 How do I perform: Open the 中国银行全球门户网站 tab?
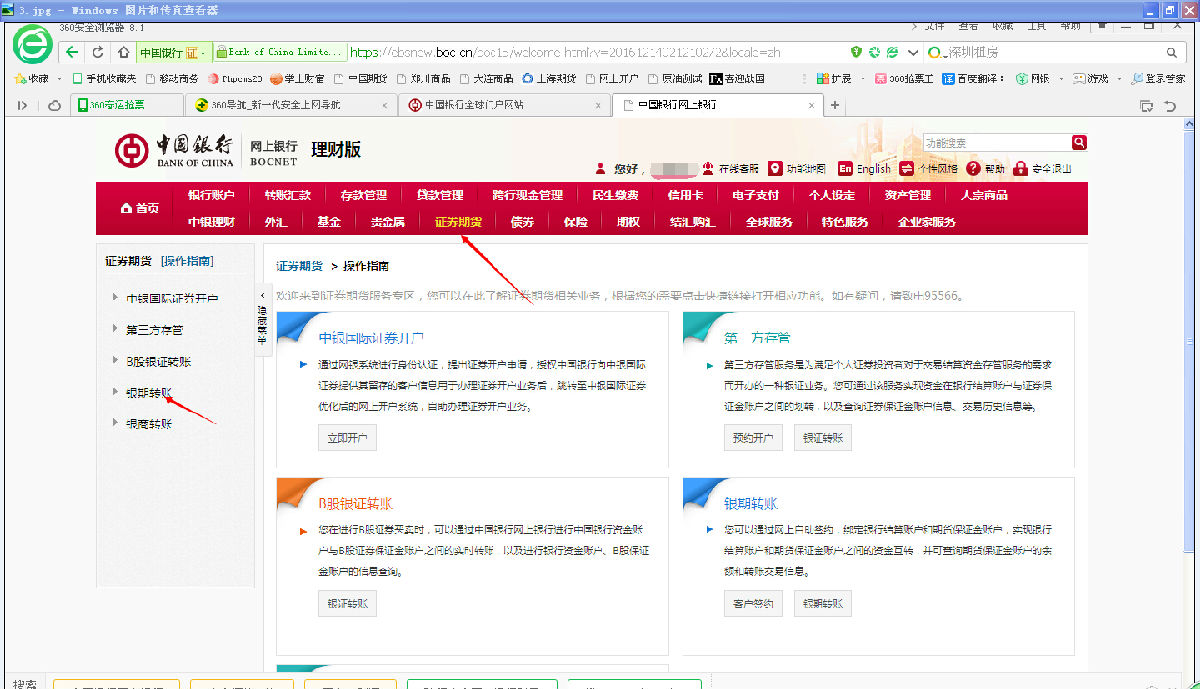click(x=503, y=105)
